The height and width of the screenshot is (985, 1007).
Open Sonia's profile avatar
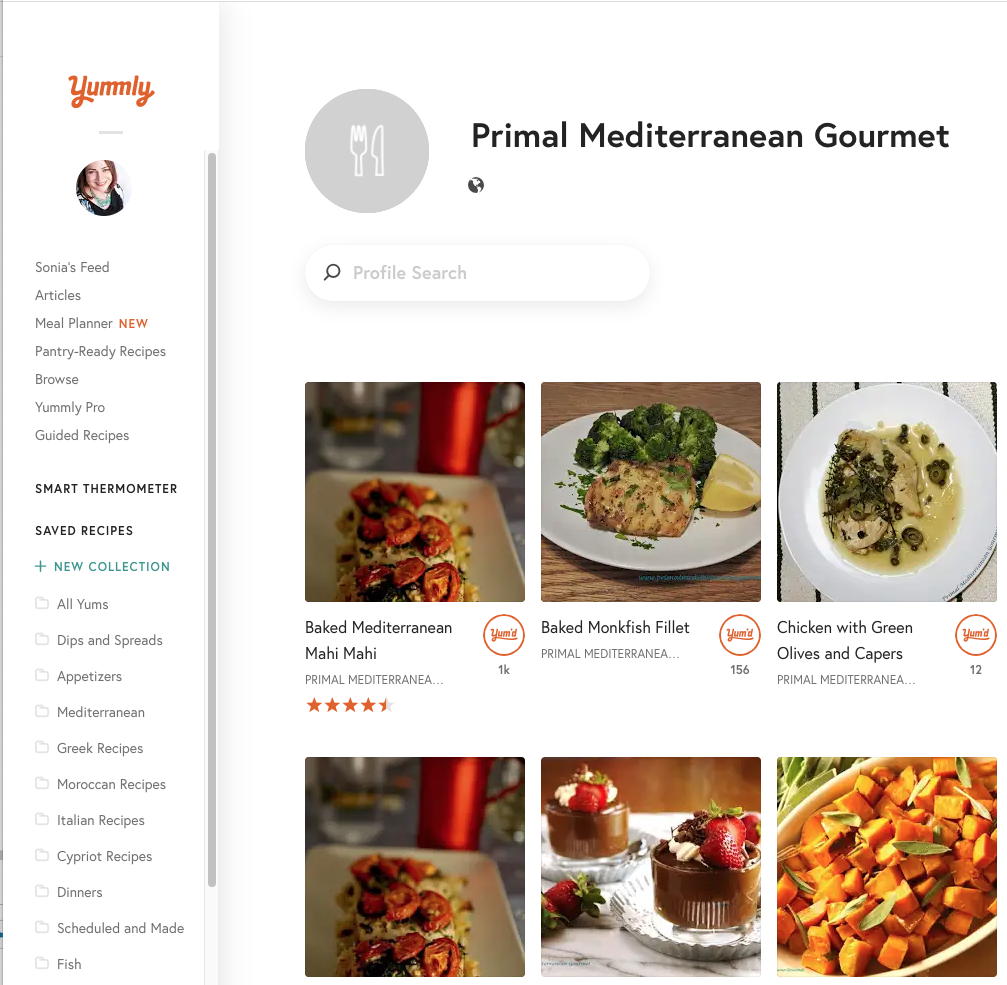click(103, 188)
